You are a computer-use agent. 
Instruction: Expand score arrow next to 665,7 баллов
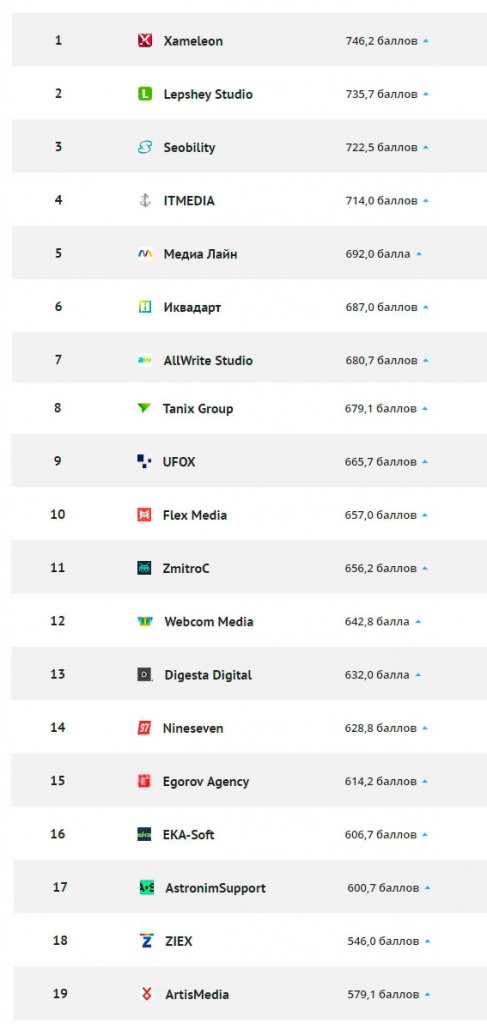(425, 462)
